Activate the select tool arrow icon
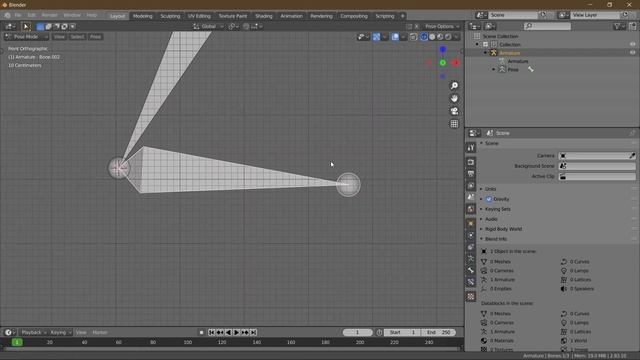 [x=26, y=27]
